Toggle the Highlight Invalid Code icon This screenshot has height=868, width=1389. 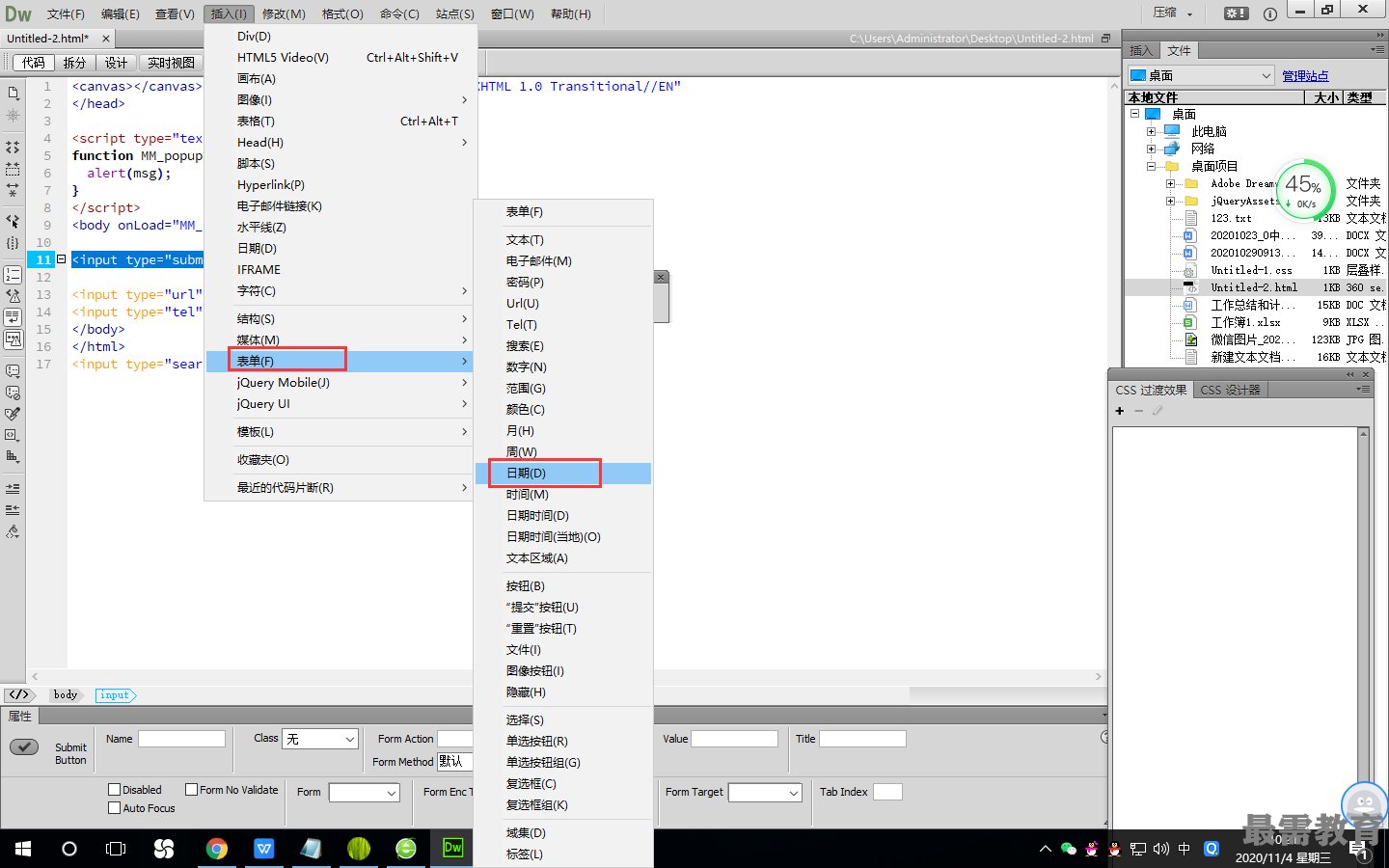click(13, 296)
